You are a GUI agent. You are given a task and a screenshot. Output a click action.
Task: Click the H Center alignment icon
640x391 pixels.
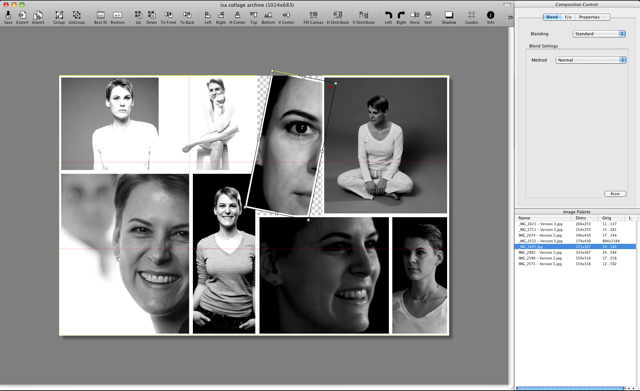pos(237,17)
